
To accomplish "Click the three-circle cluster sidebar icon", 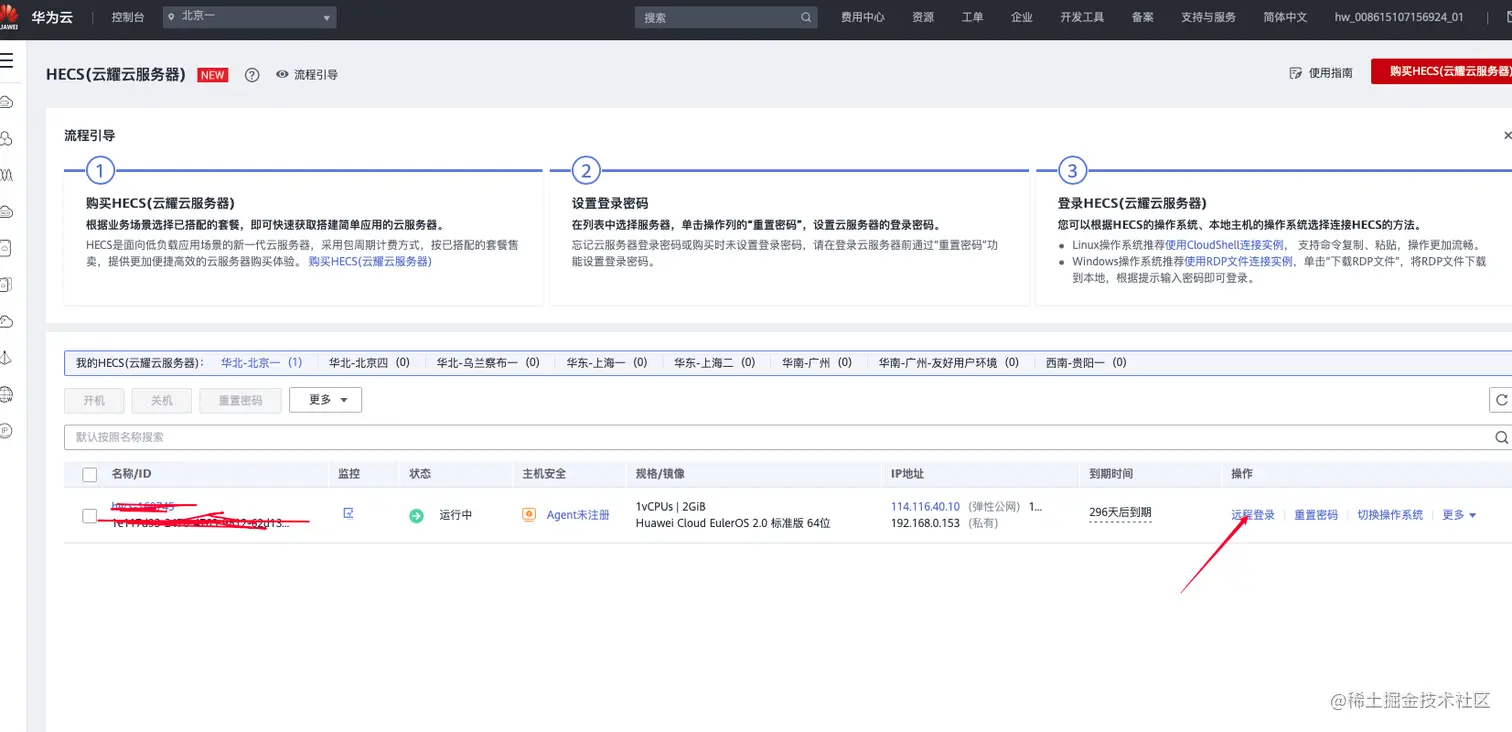I will pos(6,138).
